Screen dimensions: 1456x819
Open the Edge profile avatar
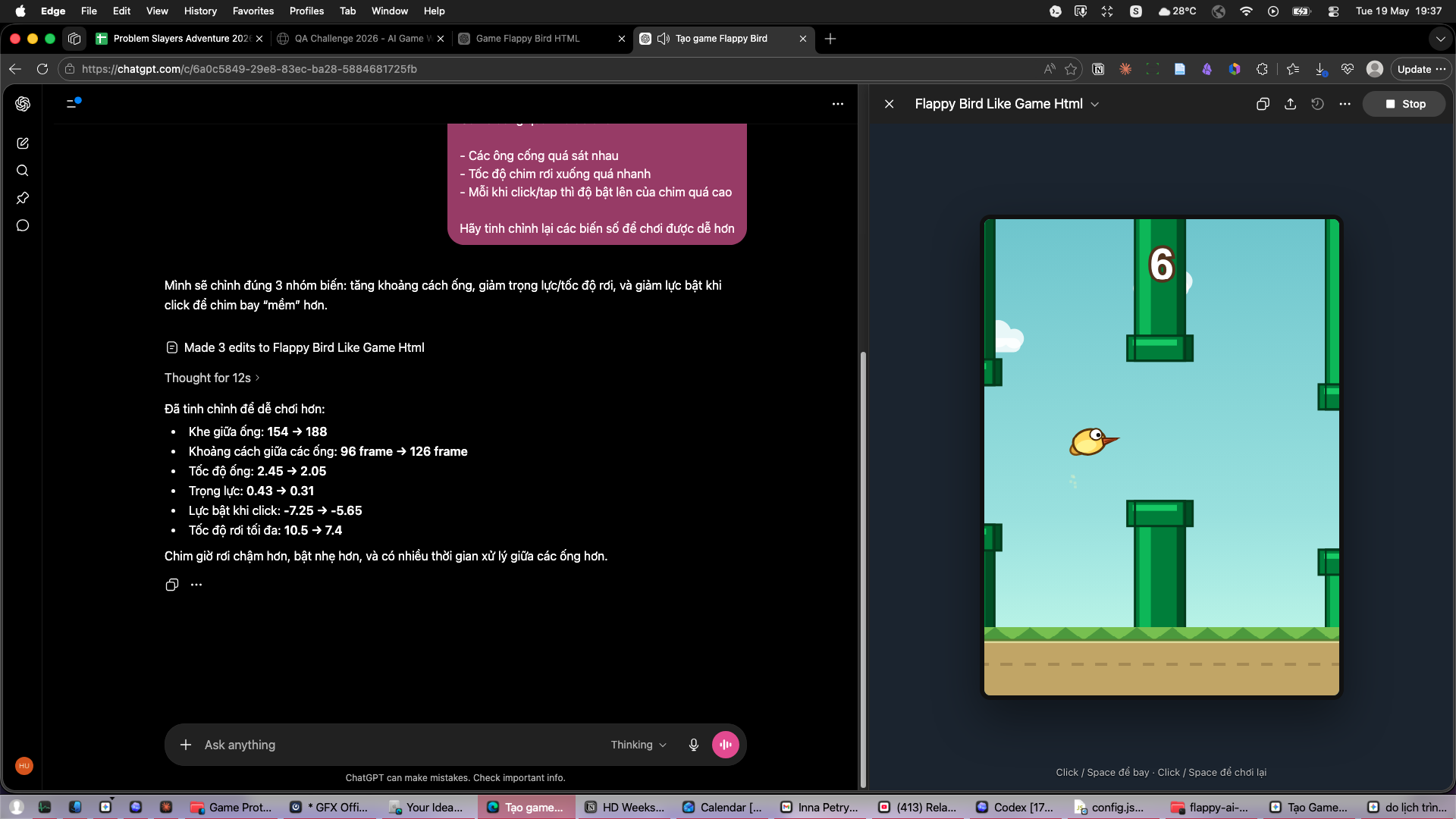coord(1375,69)
